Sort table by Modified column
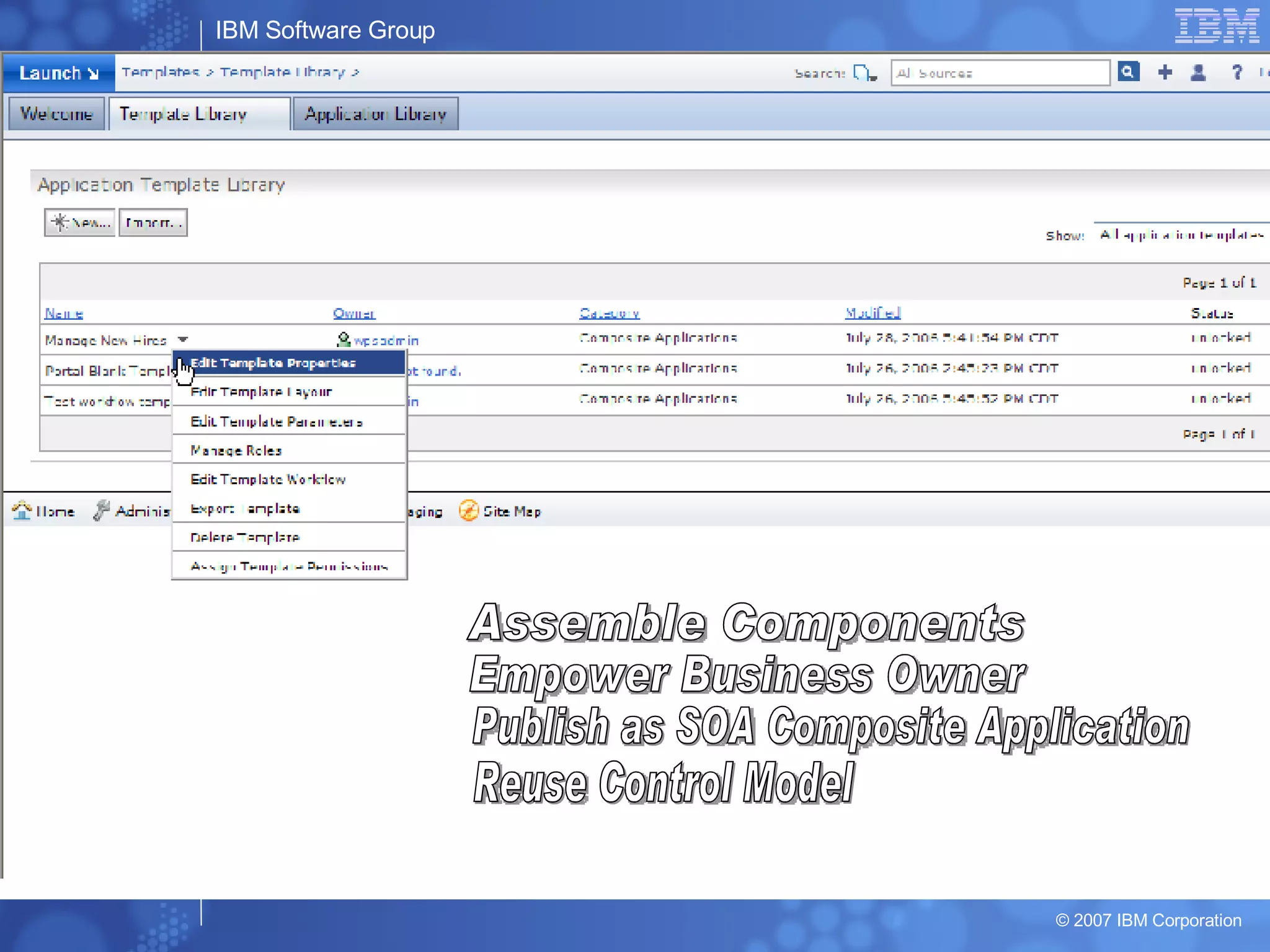The image size is (1270, 952). 873,314
